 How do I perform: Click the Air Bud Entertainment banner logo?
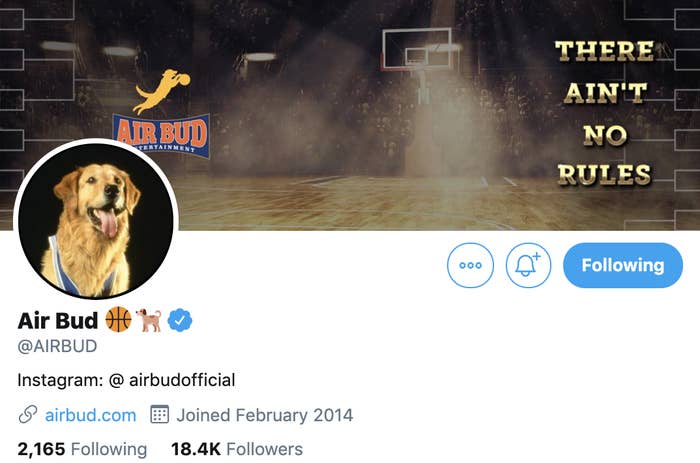coord(161,135)
